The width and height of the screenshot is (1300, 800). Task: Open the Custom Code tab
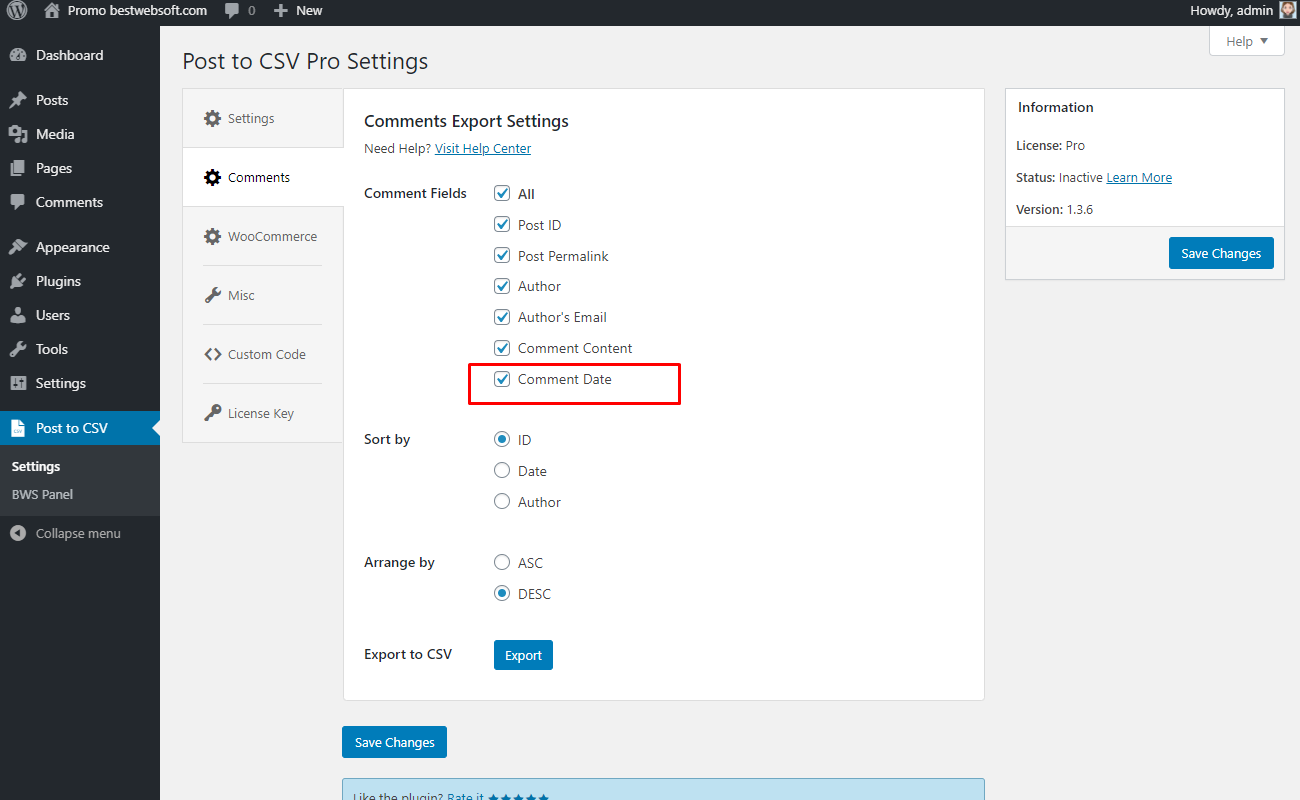click(263, 354)
